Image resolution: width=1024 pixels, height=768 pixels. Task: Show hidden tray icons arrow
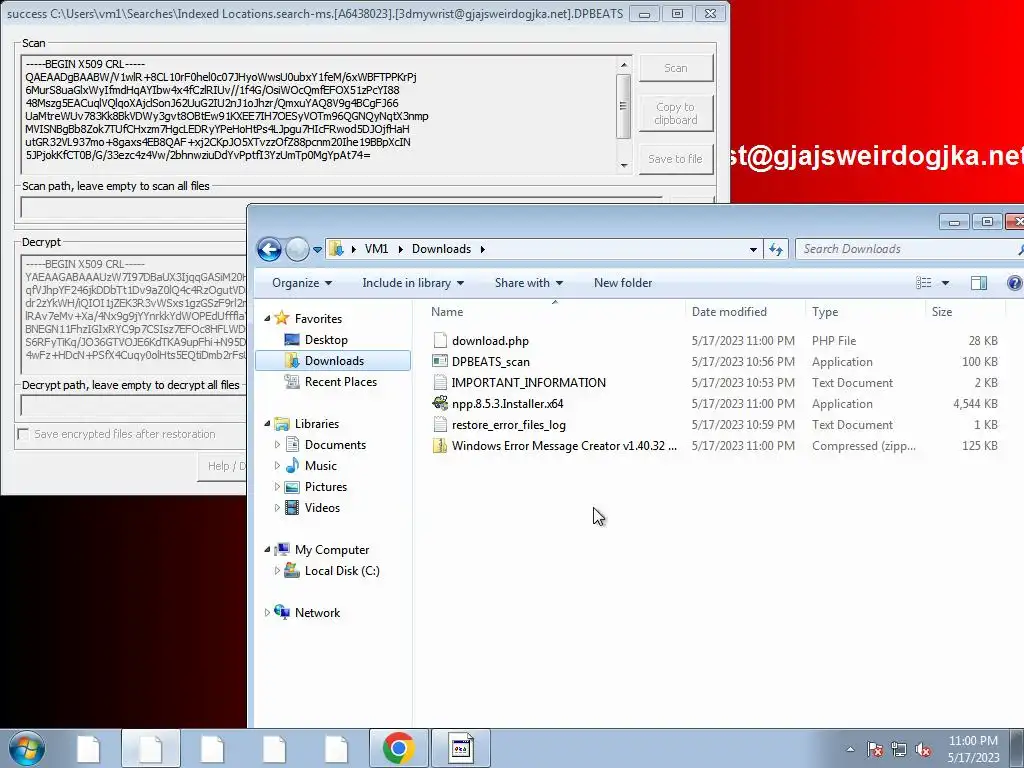pos(850,749)
